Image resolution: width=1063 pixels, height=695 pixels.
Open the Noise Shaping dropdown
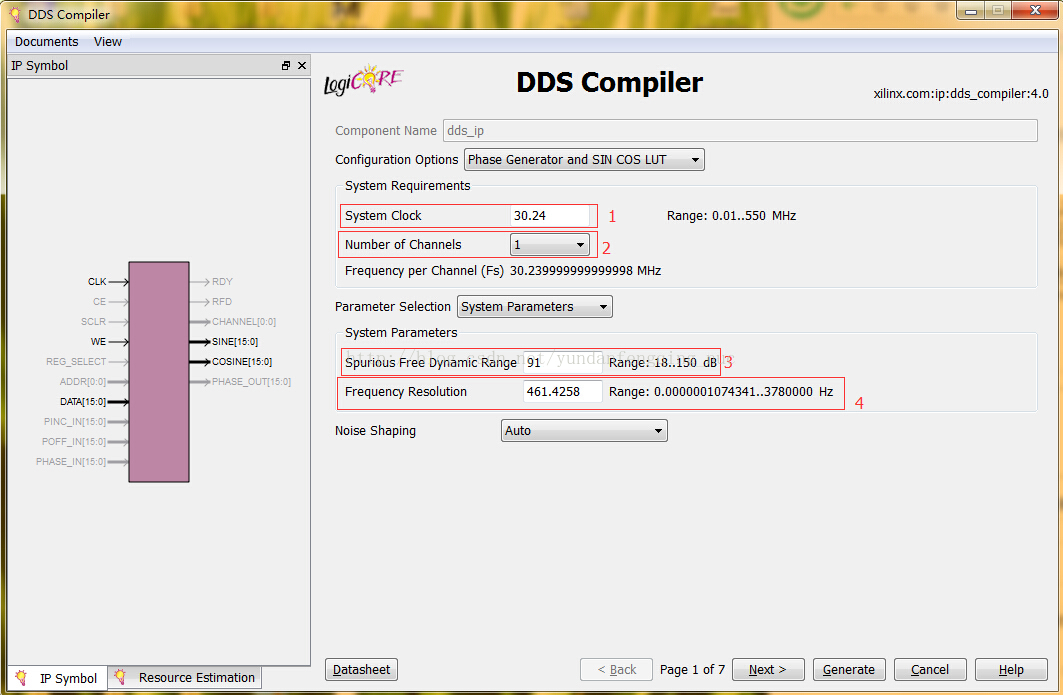coord(584,431)
